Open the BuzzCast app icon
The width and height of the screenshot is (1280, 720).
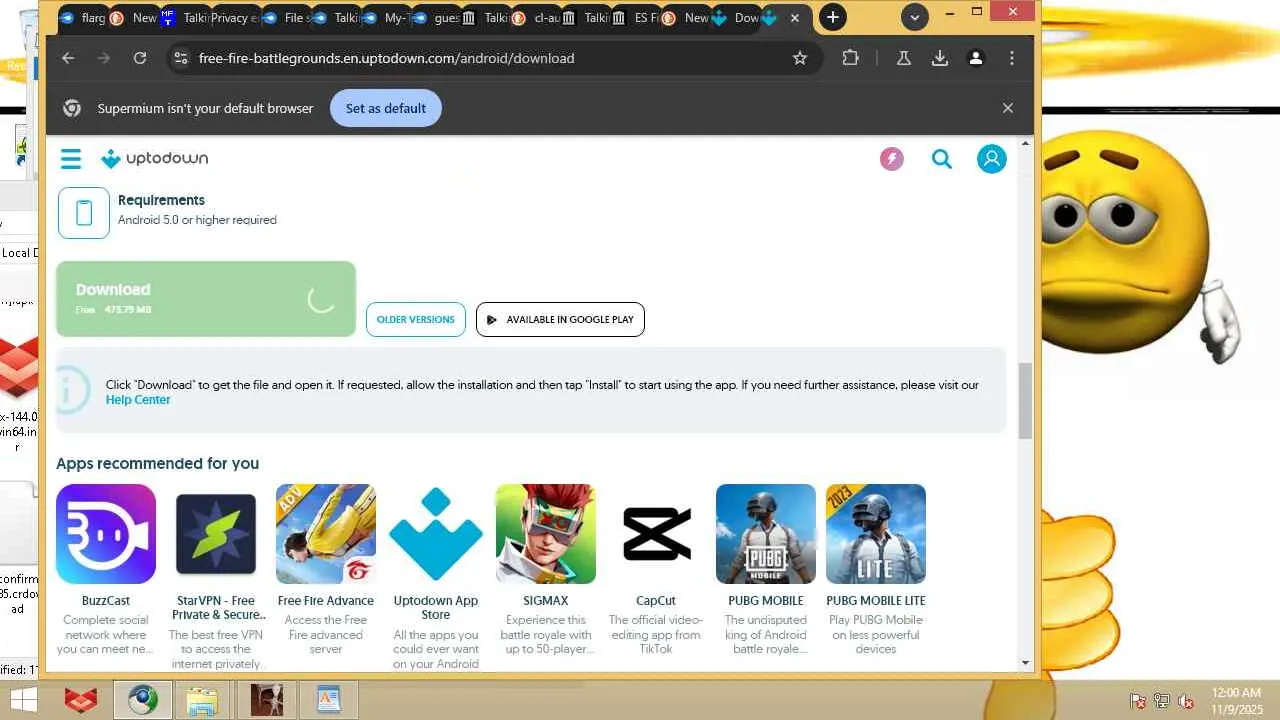point(106,534)
